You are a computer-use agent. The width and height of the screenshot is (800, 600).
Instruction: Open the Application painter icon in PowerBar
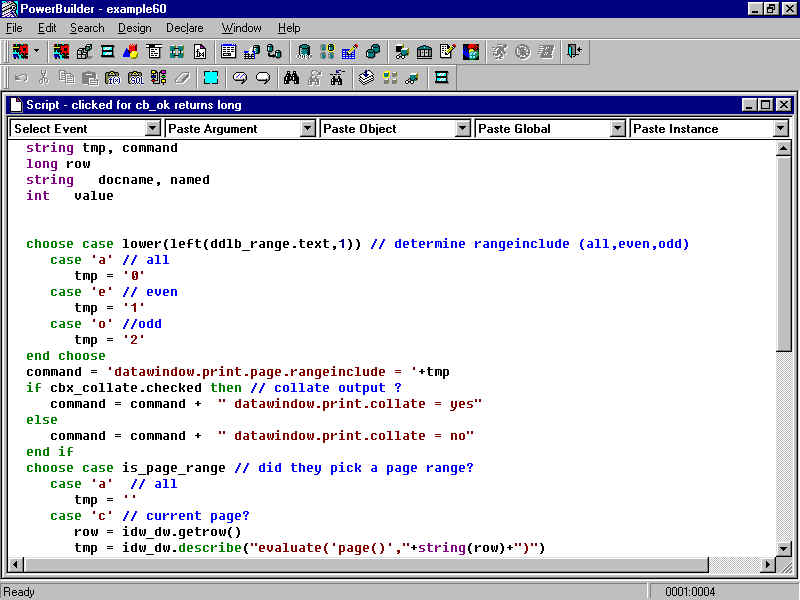coord(61,52)
